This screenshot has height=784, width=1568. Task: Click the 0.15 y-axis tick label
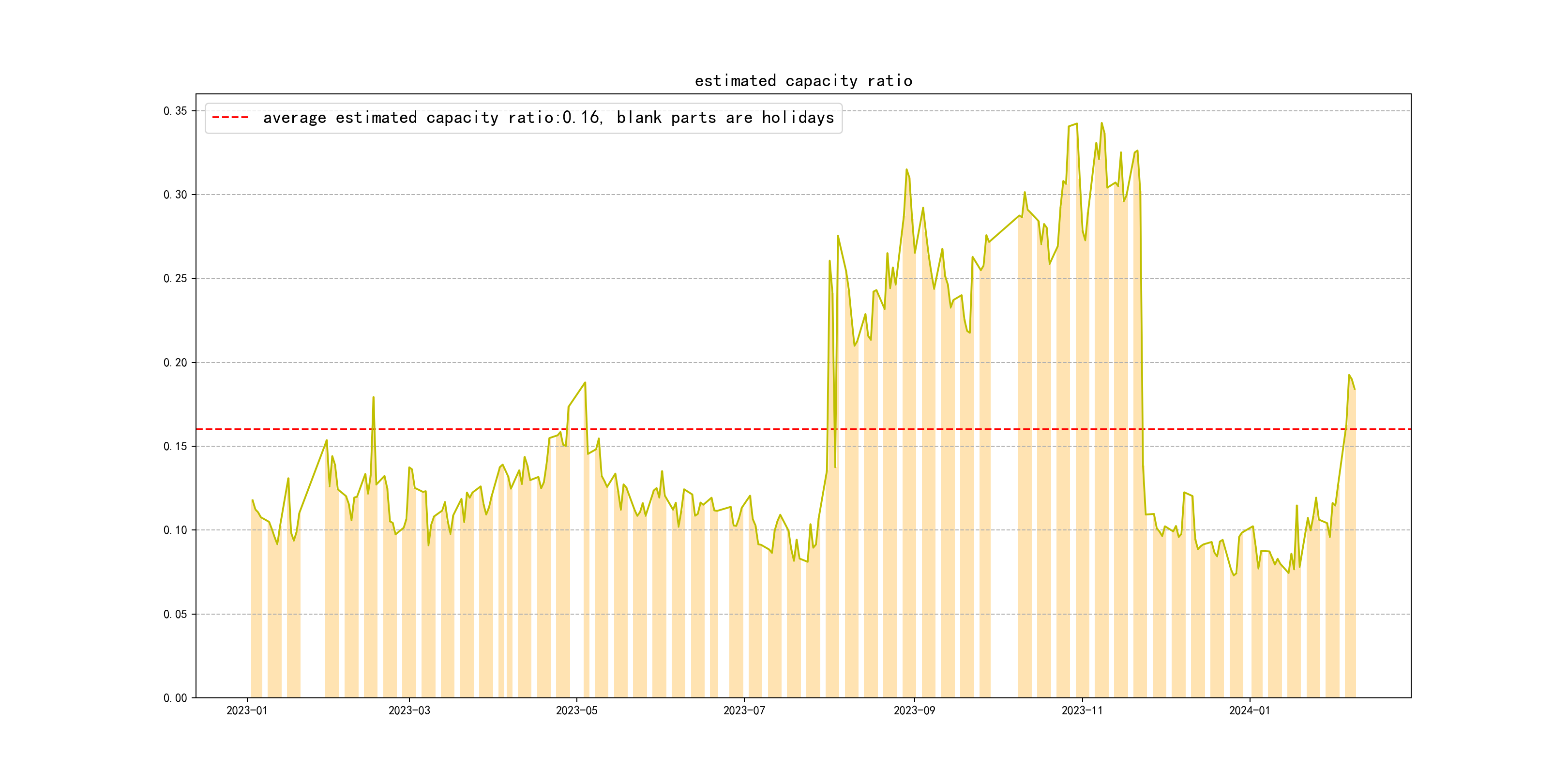(175, 446)
